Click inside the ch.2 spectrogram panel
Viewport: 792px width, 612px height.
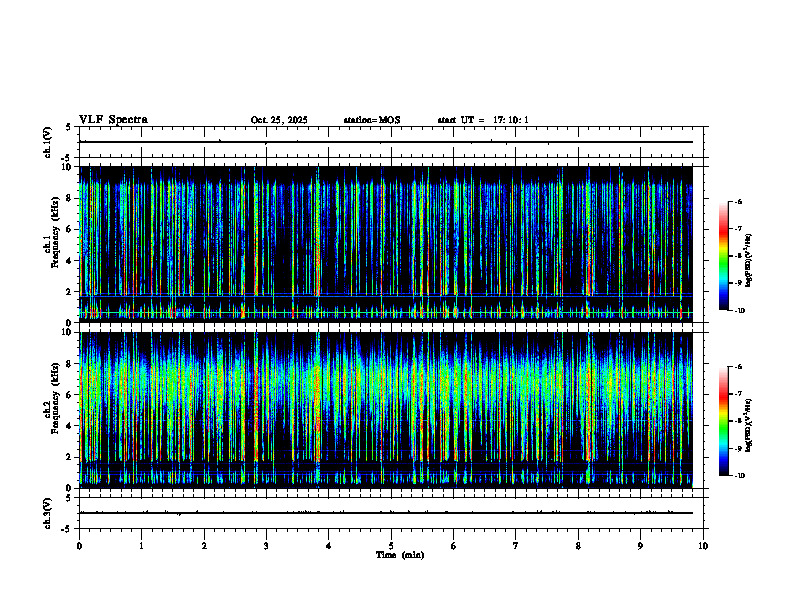[386, 410]
